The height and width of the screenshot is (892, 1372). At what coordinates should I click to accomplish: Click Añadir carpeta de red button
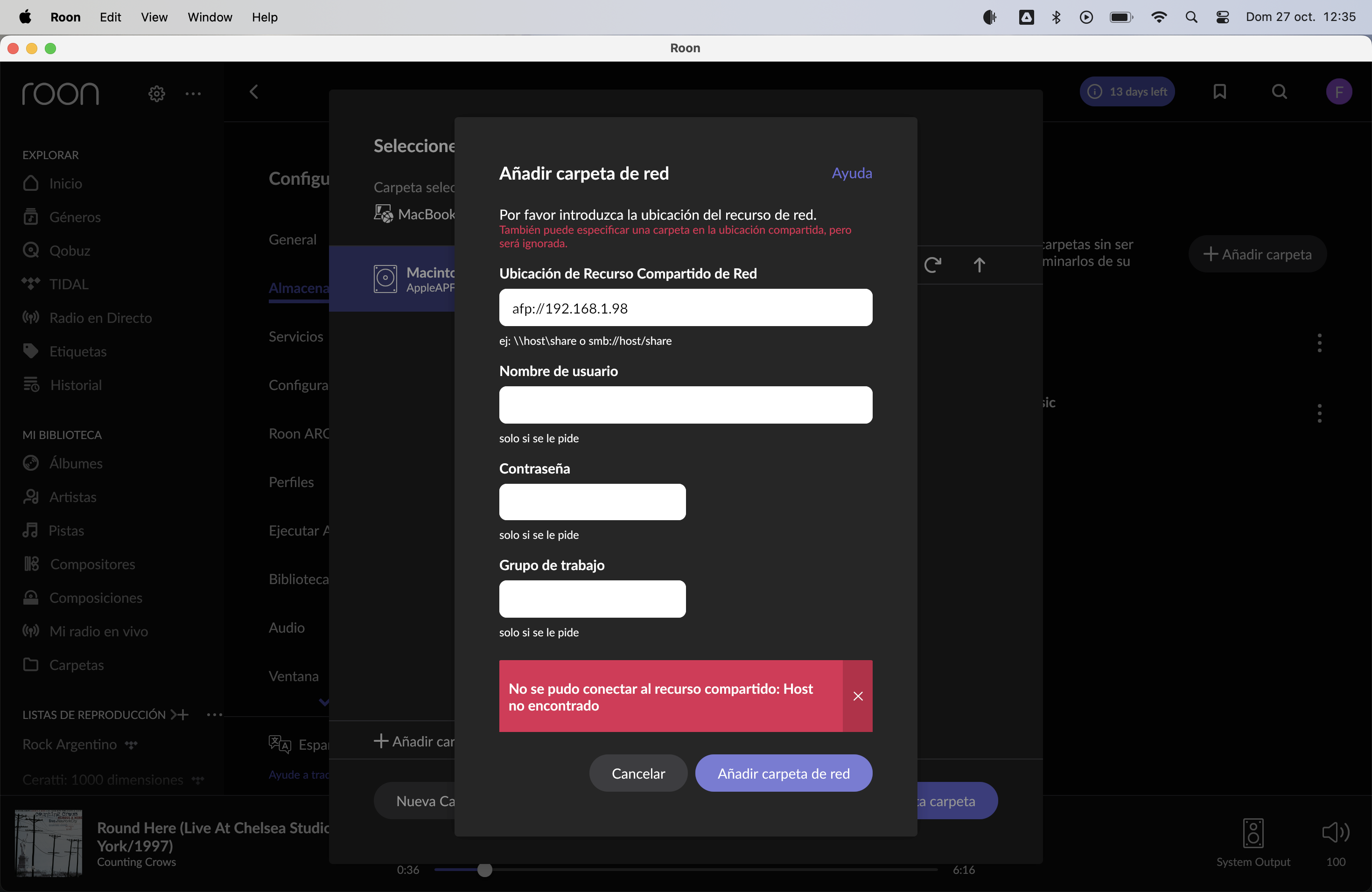click(784, 774)
